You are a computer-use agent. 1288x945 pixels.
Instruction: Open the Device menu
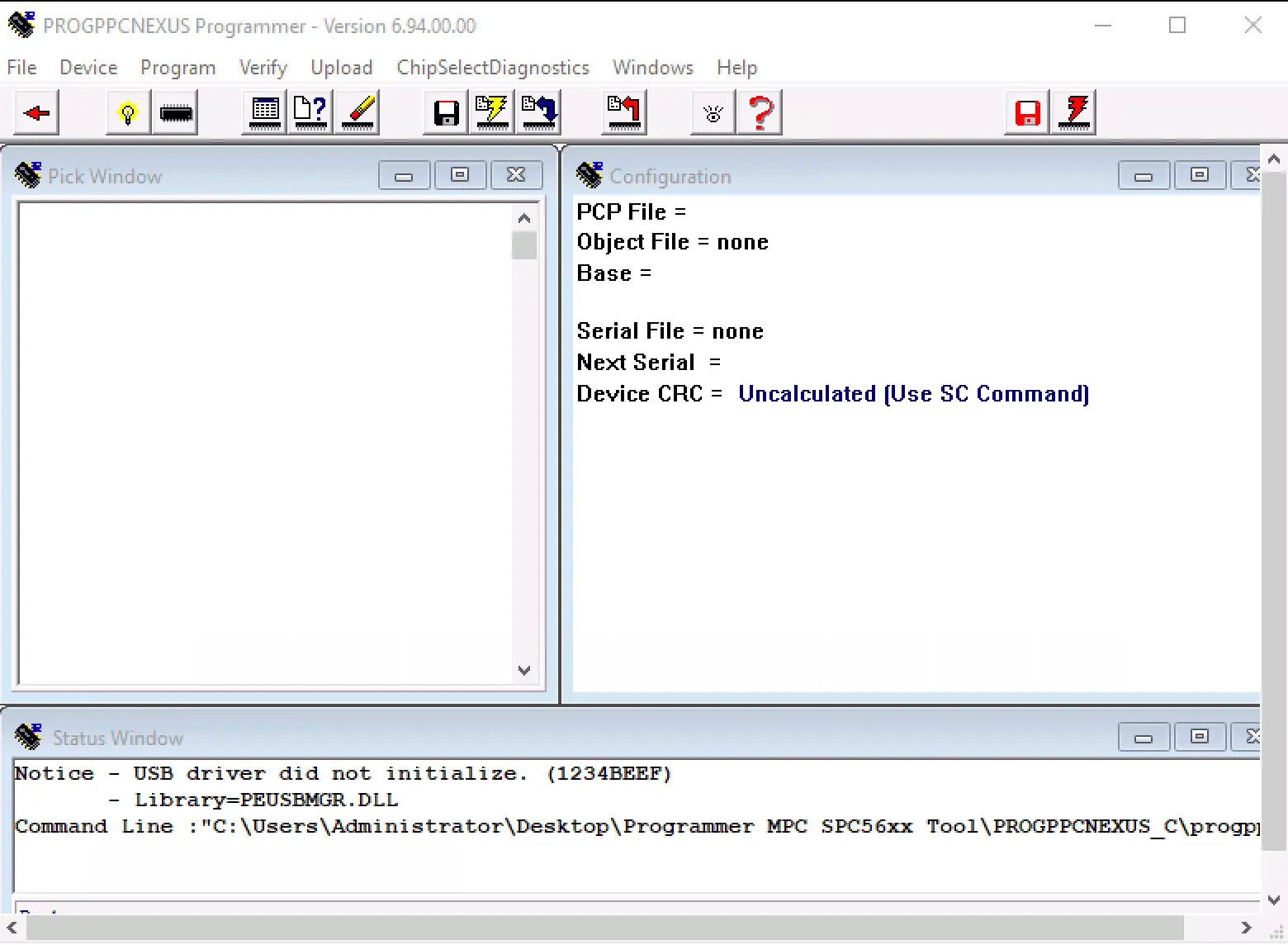coord(88,68)
